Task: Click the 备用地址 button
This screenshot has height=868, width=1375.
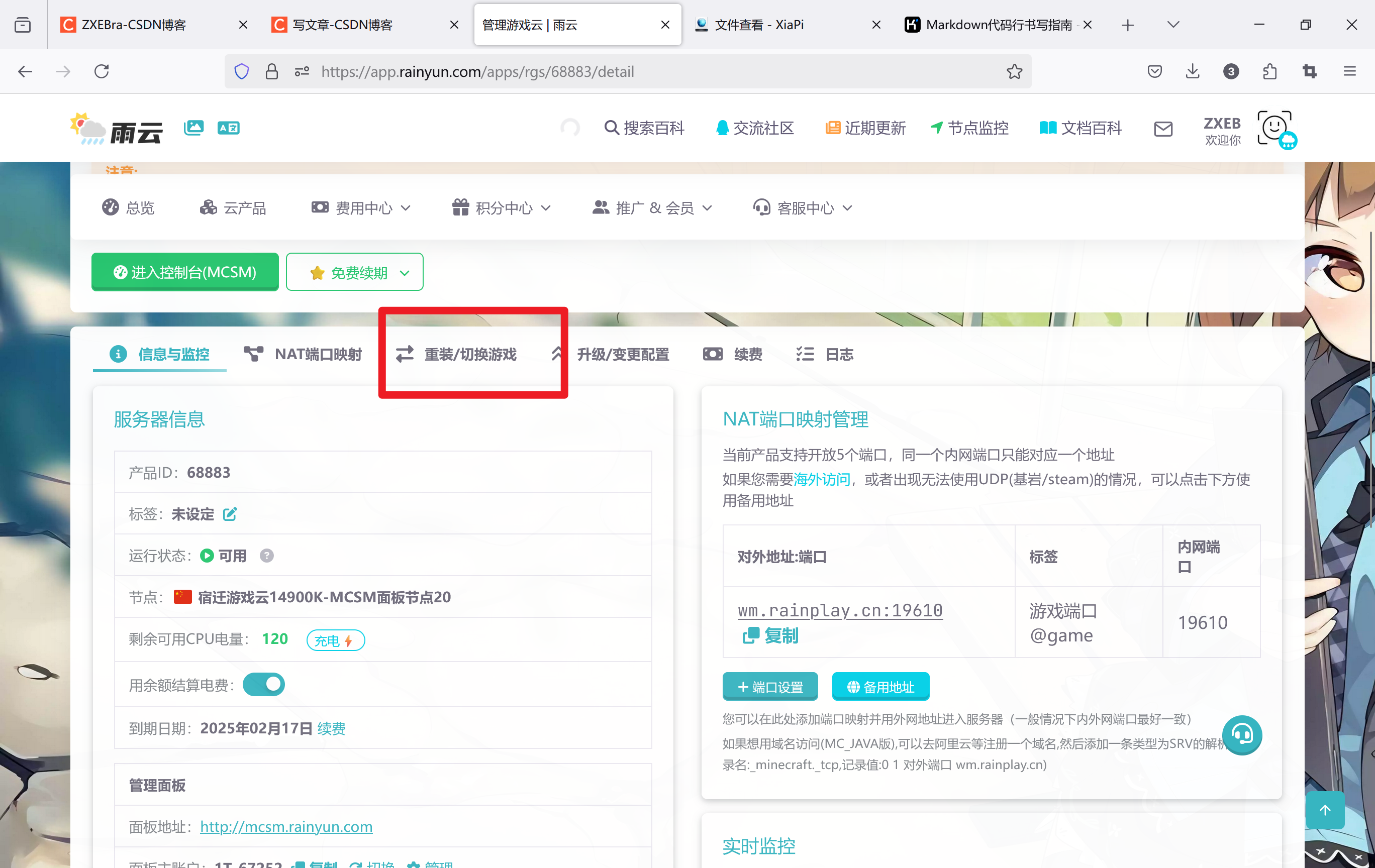Action: (x=880, y=687)
